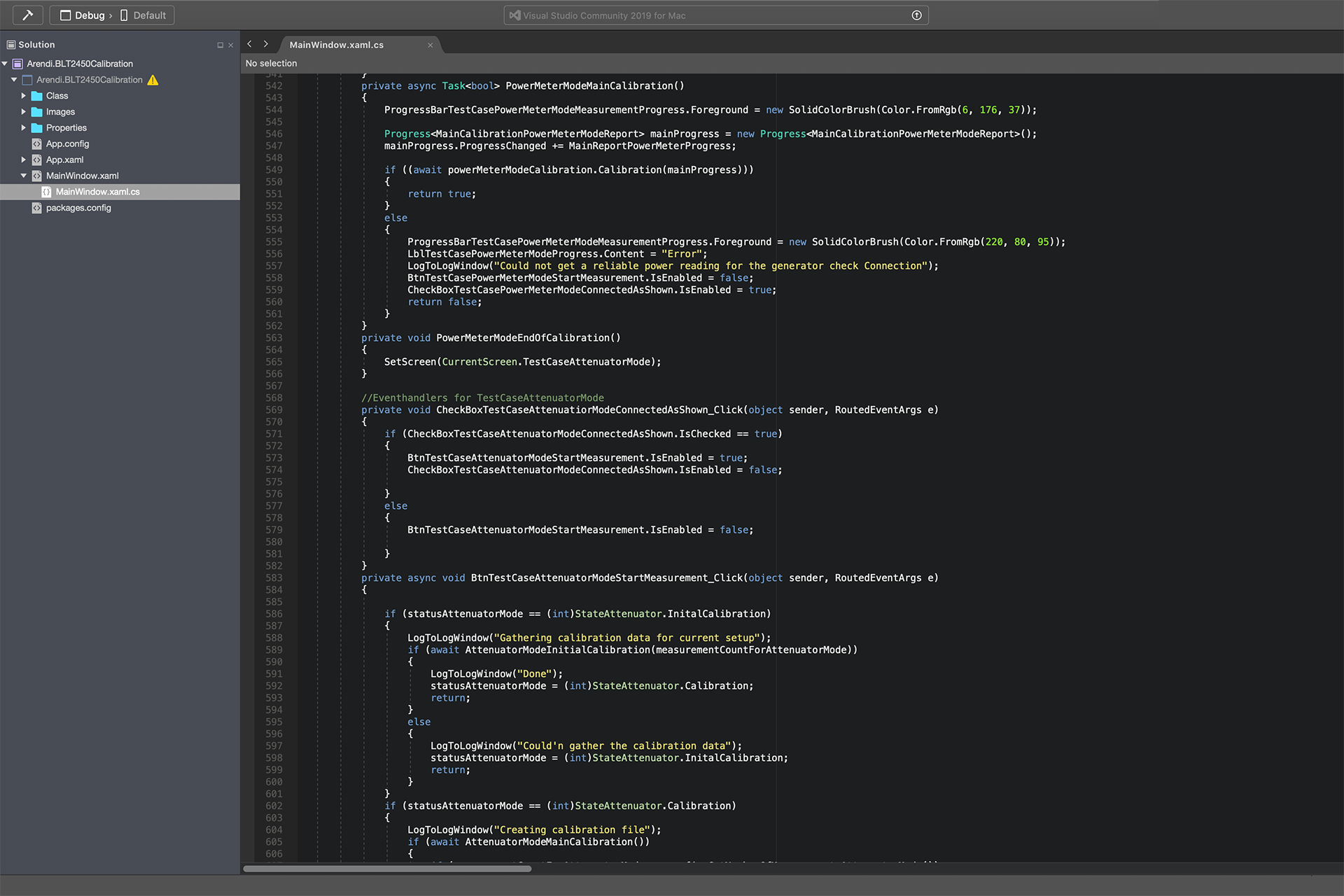Image resolution: width=1344 pixels, height=896 pixels.
Task: Click the yellow project warning icon
Action: click(153, 80)
